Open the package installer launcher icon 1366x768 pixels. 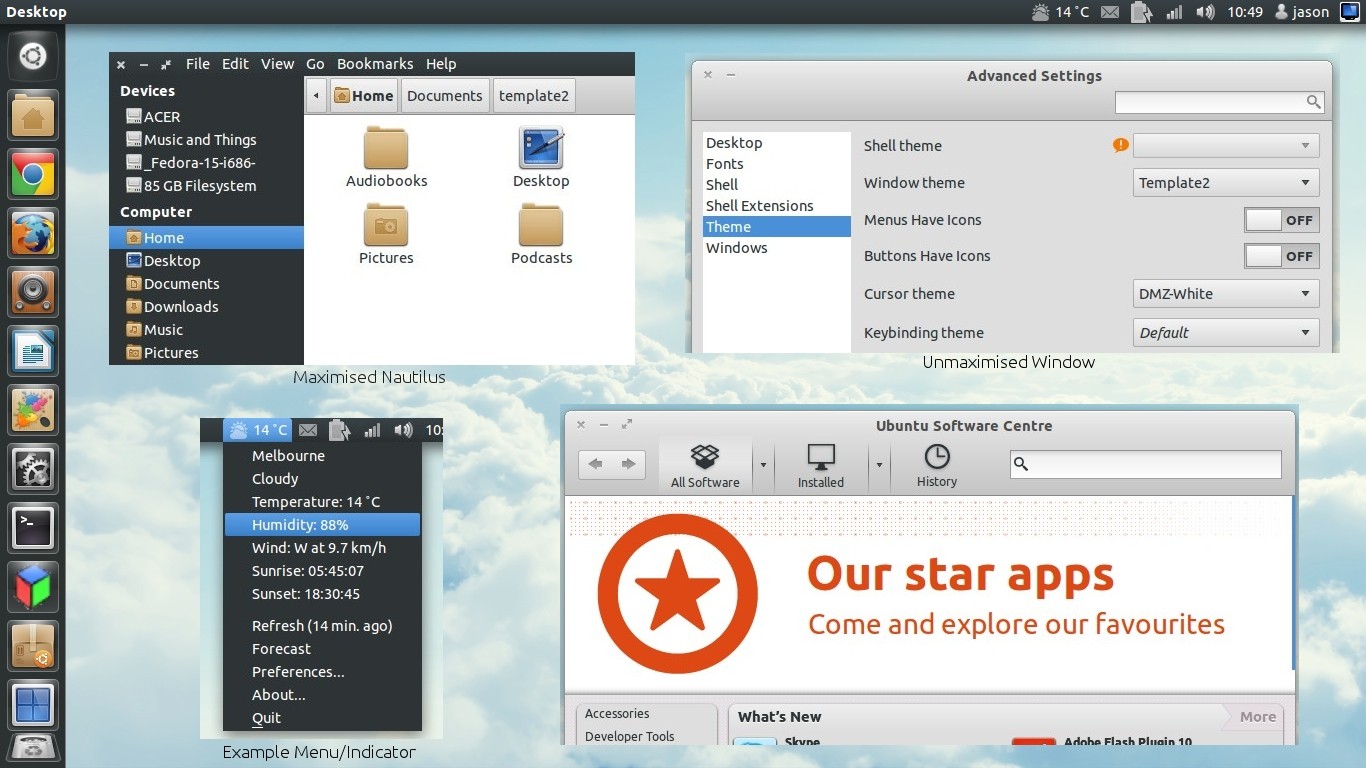pyautogui.click(x=33, y=647)
